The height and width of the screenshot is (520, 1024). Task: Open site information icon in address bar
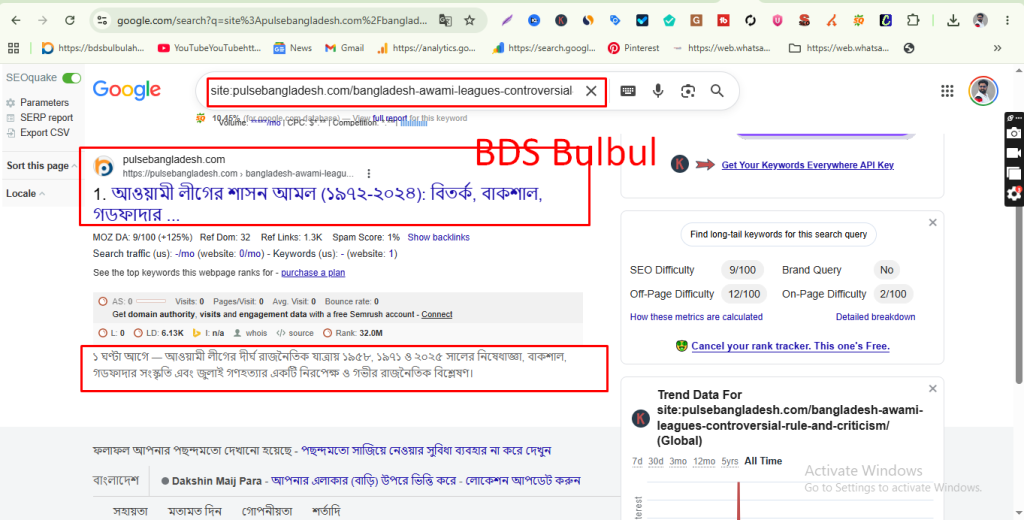[x=103, y=20]
